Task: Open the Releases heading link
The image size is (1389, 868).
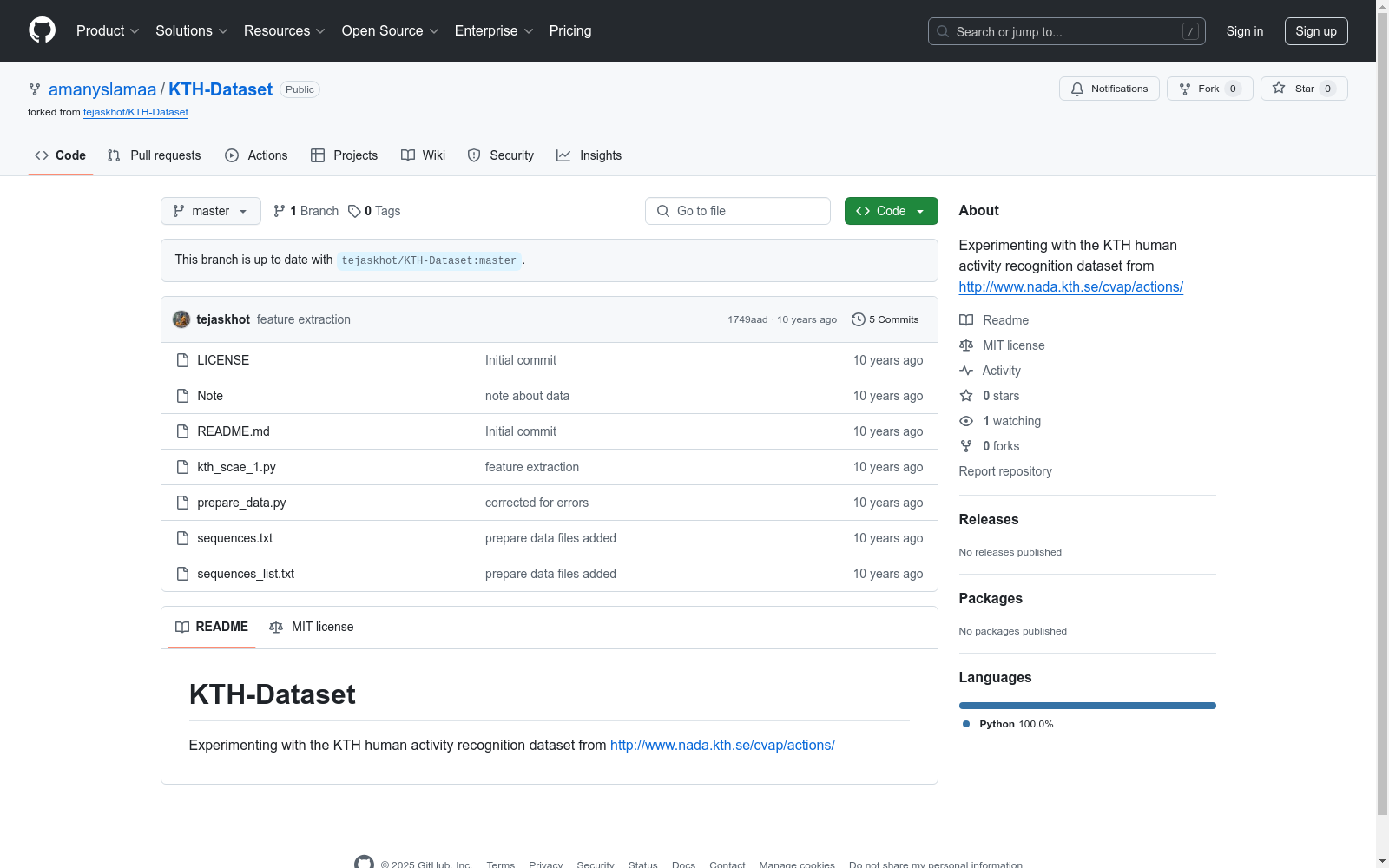Action: coord(989,519)
